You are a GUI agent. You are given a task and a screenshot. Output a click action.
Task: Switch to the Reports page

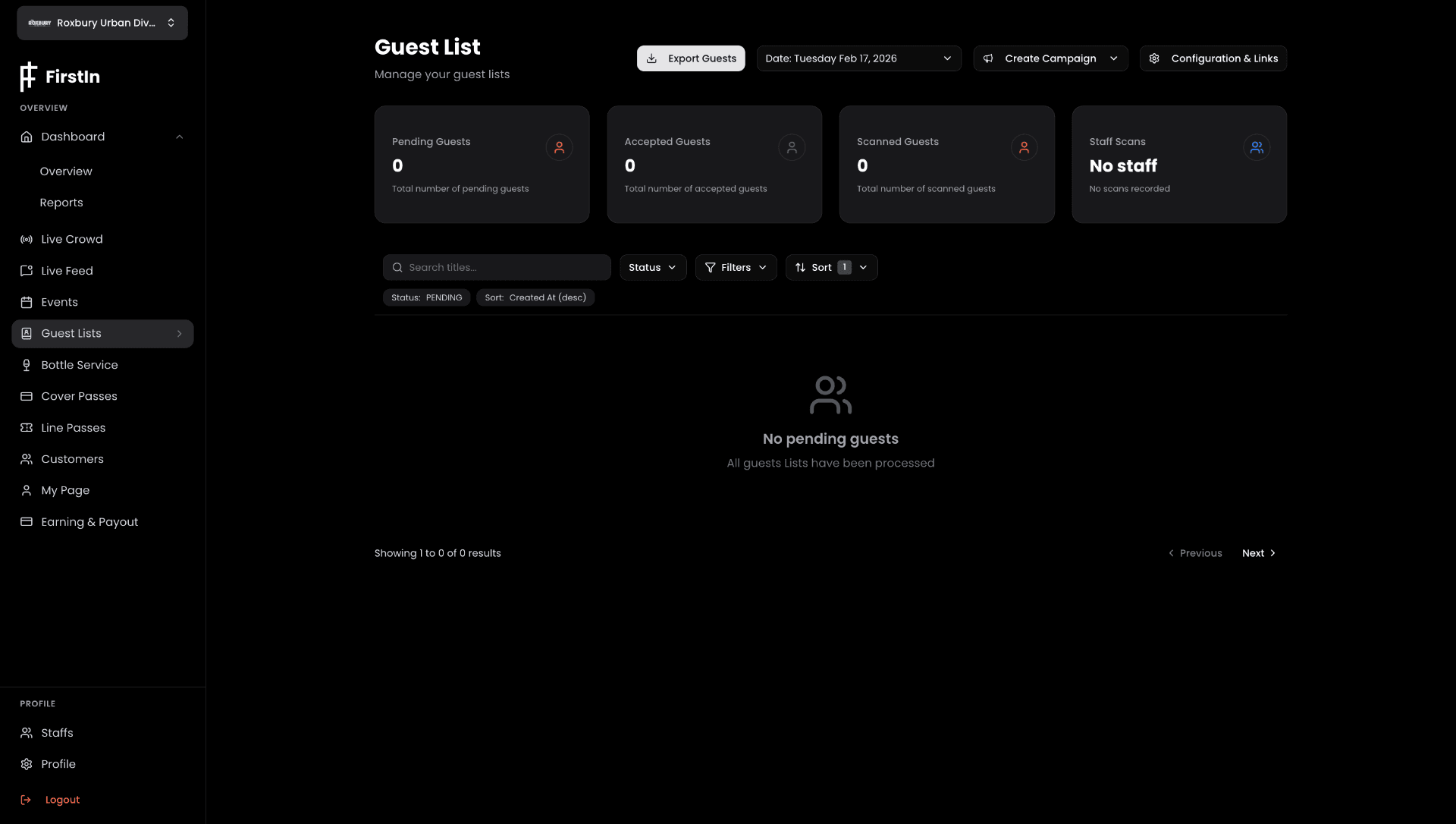[x=61, y=203]
